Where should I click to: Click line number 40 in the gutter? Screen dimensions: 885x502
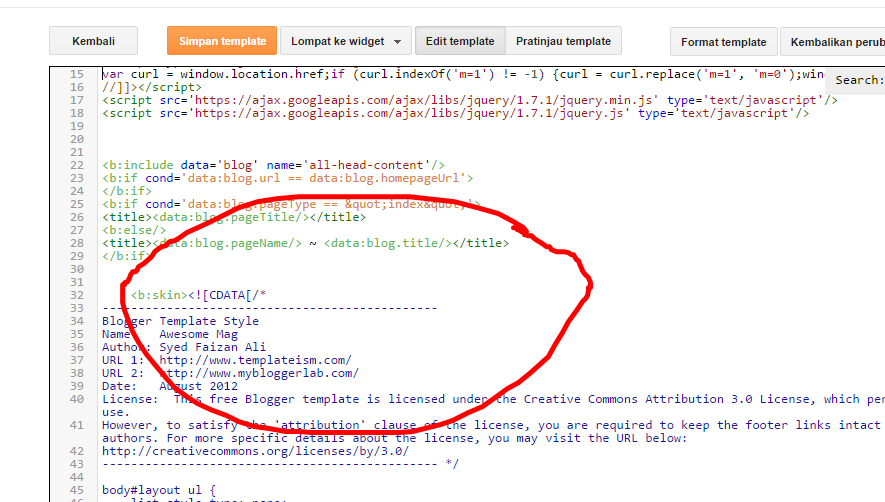click(x=77, y=399)
